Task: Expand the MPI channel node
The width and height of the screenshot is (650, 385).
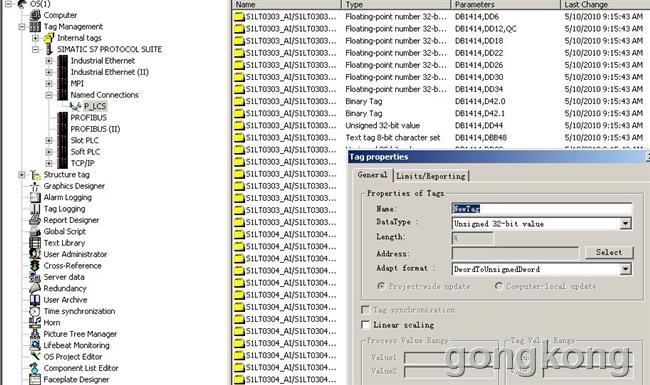Action: [49, 84]
